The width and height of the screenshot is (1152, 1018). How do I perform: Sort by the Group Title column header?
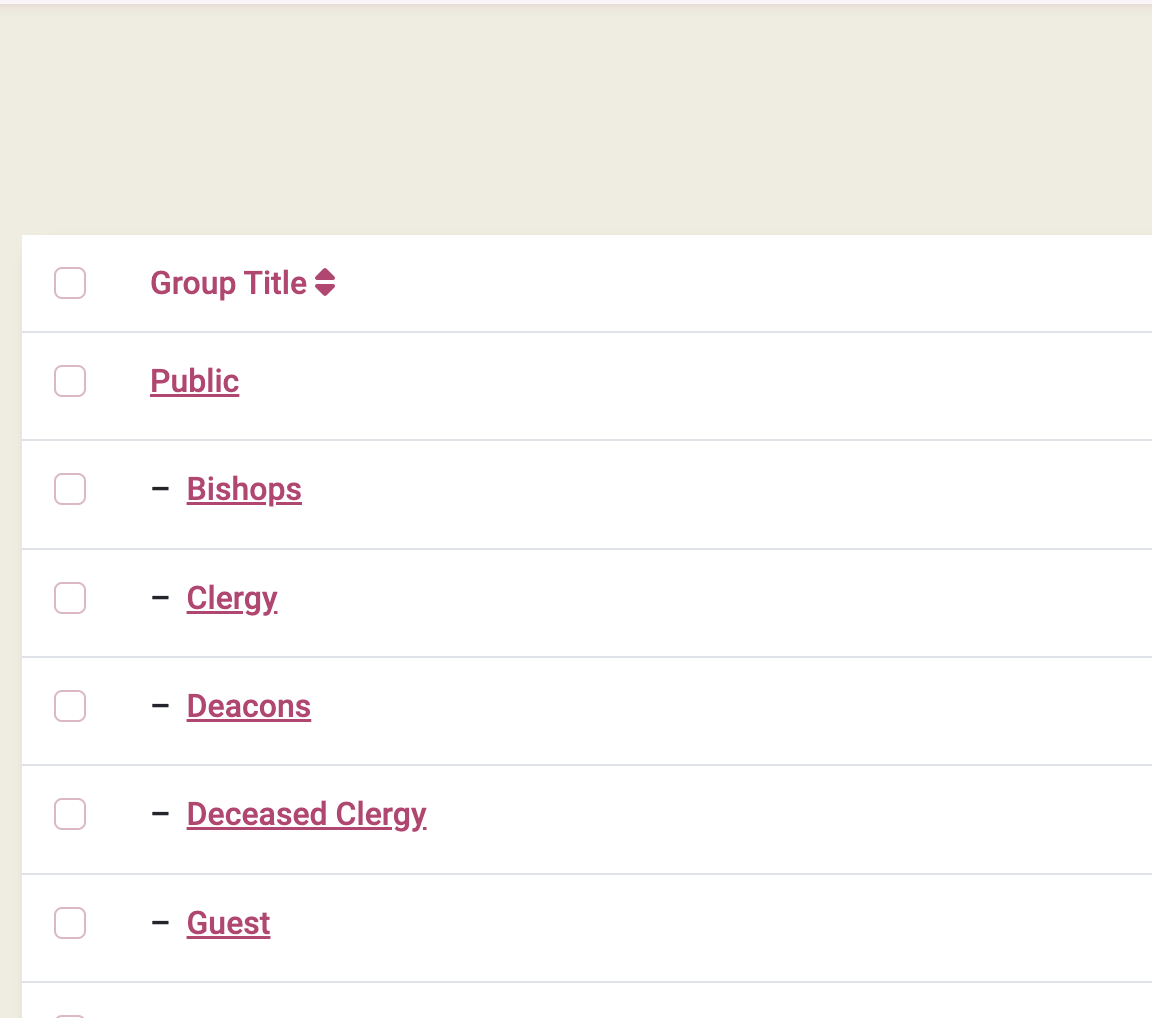click(229, 284)
